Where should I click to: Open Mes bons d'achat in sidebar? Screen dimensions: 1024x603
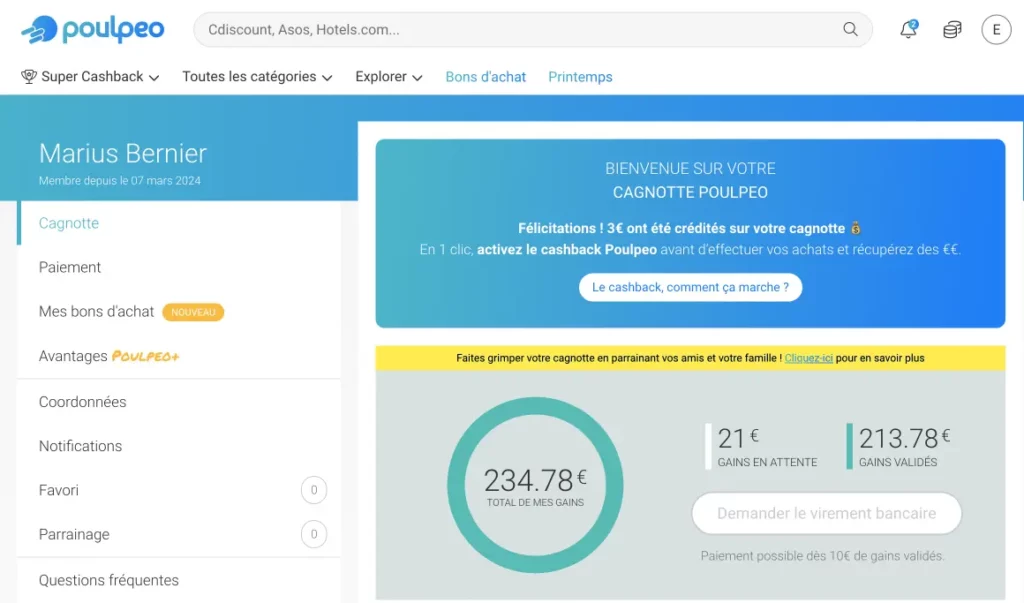96,311
